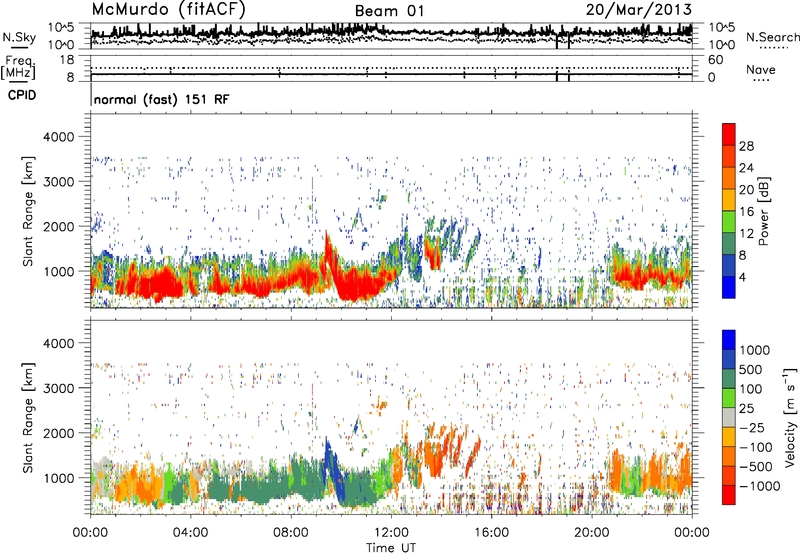
Task: Click the −500 tick on Velocity colorbar
Action: tap(756, 466)
